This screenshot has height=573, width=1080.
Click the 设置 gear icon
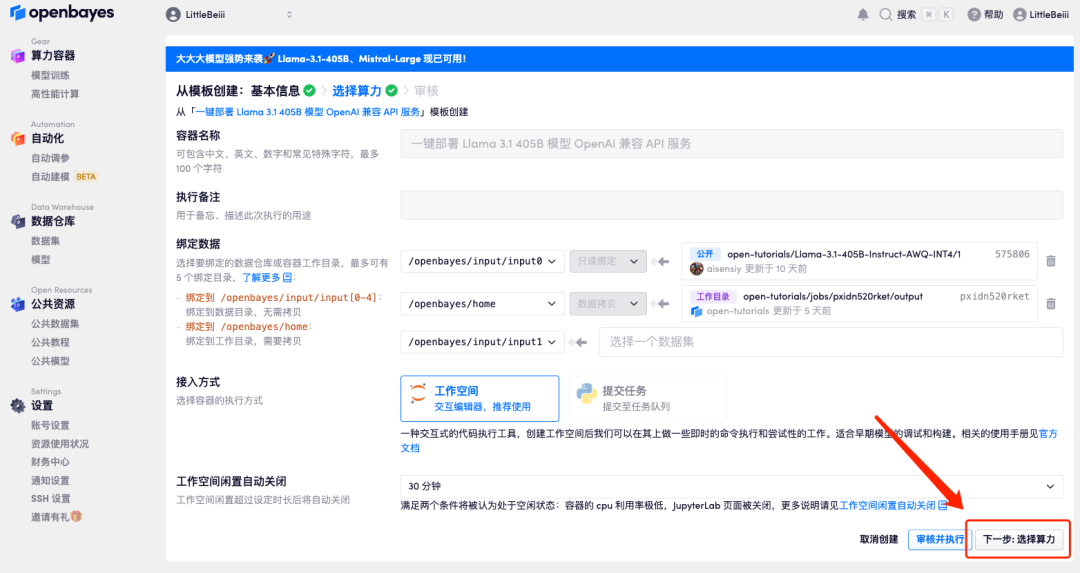(18, 406)
